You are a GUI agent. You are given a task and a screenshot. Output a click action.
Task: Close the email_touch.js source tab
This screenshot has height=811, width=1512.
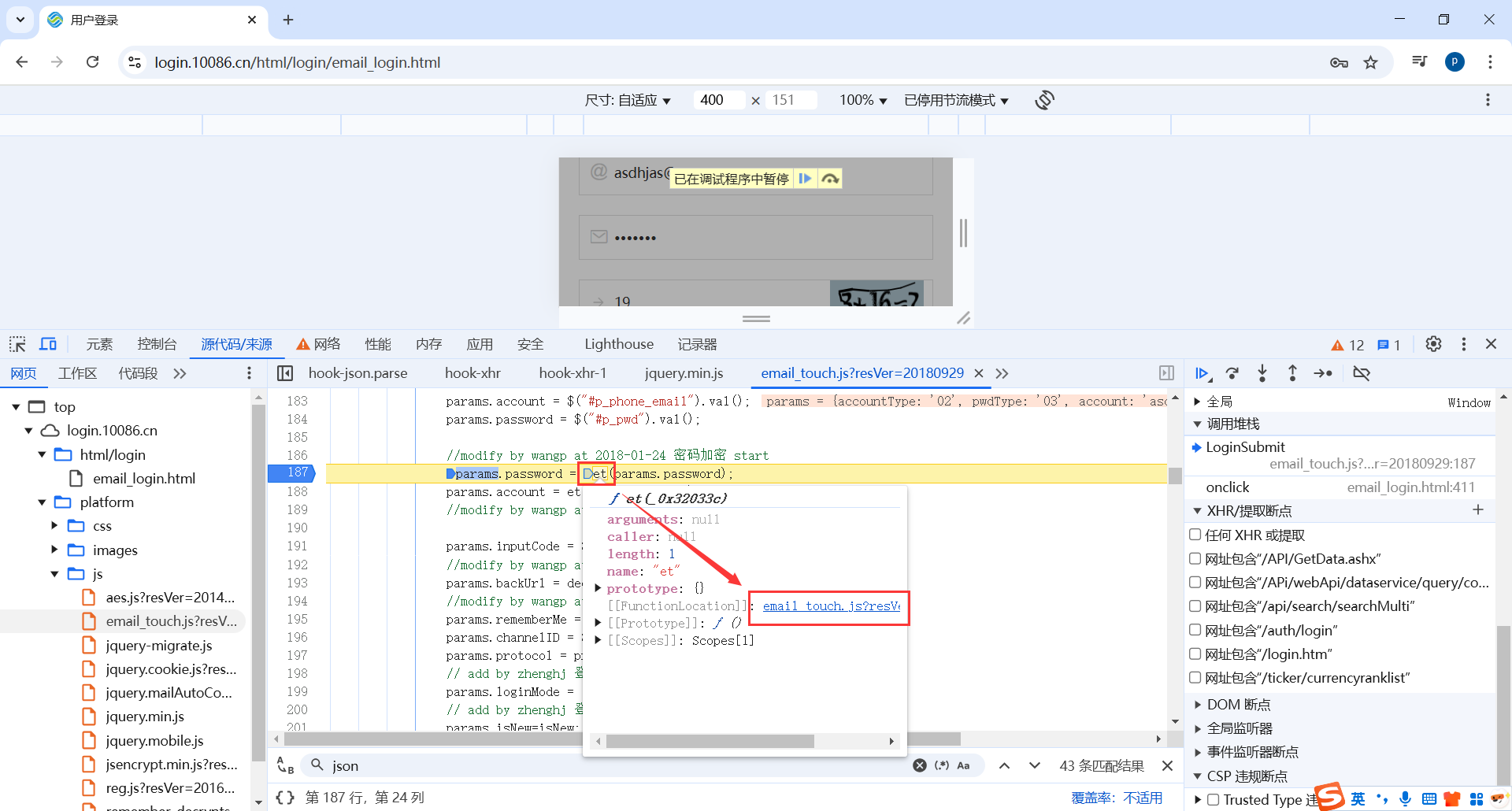(979, 373)
